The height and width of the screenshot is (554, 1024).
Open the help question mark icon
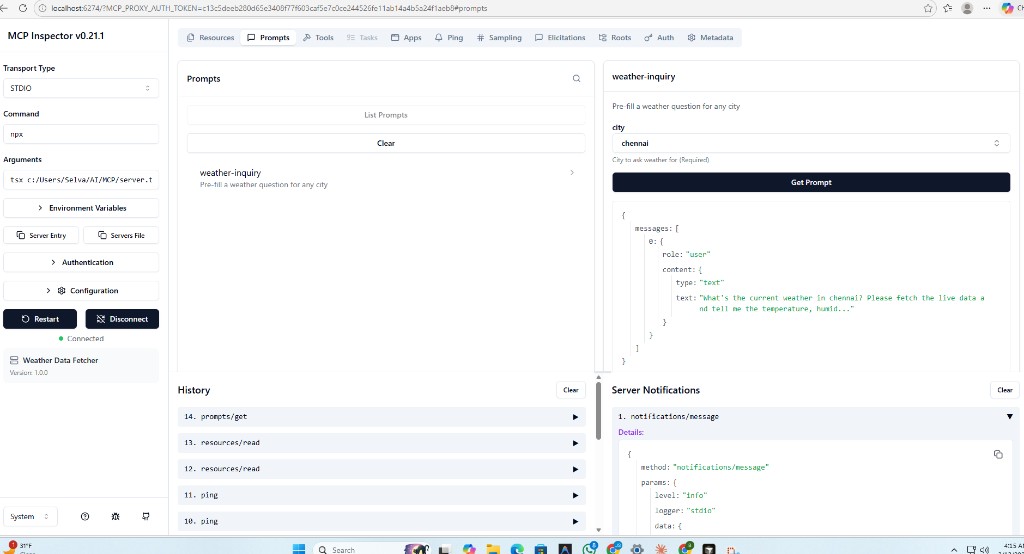coord(85,516)
